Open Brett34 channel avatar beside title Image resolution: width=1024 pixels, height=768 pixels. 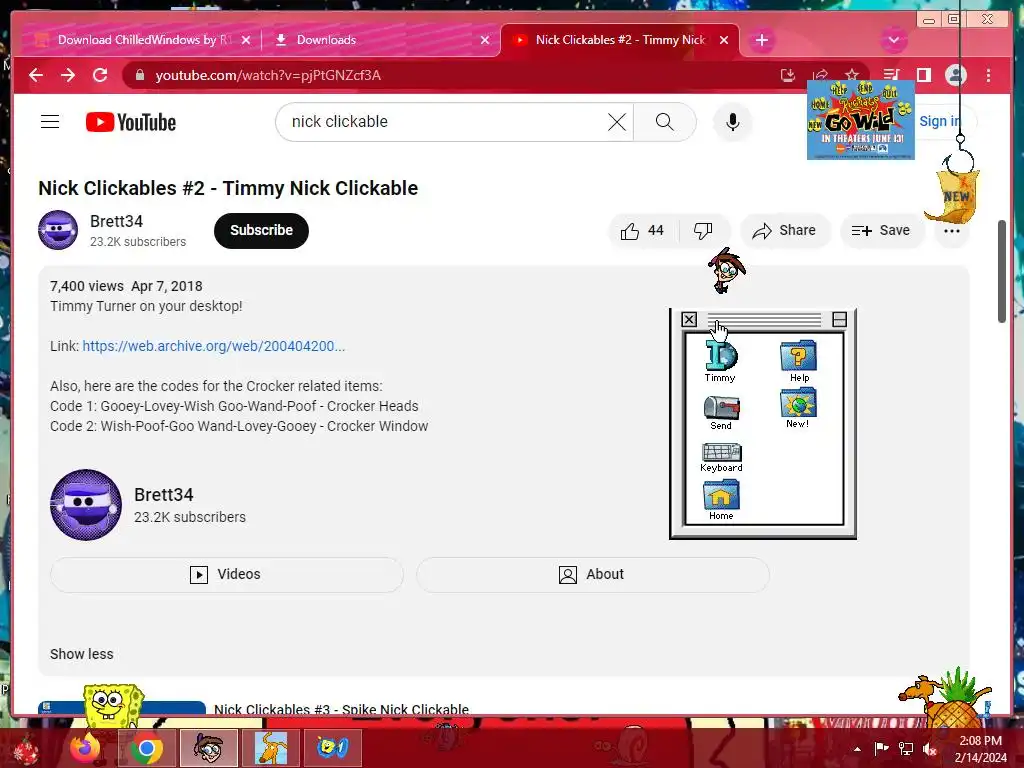coord(58,230)
